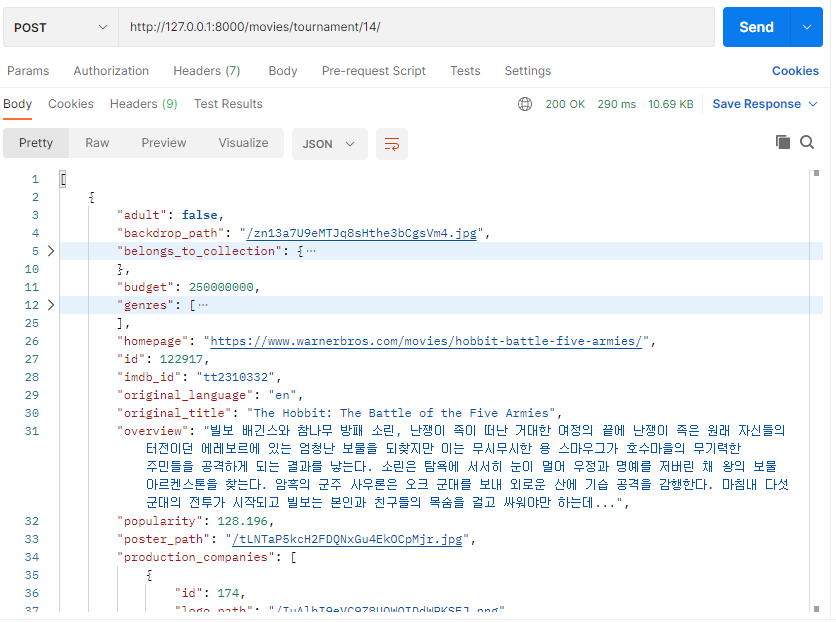The width and height of the screenshot is (836, 622).
Task: Open the Save Response dropdown
Action: tap(765, 104)
